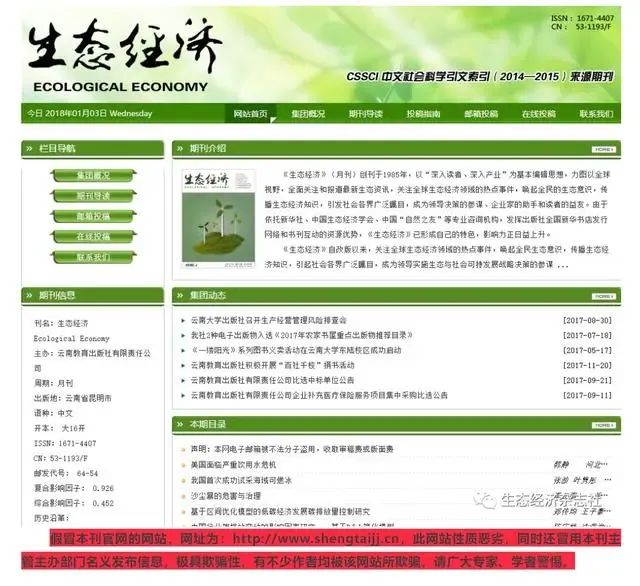Click MORE icon in 本期目录 section header
This screenshot has height=586, width=640.
tap(602, 425)
